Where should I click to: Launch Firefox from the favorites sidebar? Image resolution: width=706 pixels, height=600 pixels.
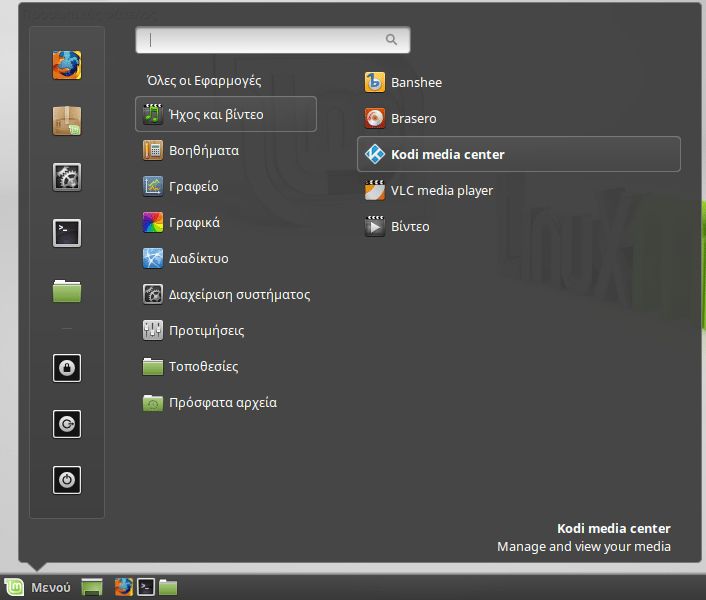[67, 65]
